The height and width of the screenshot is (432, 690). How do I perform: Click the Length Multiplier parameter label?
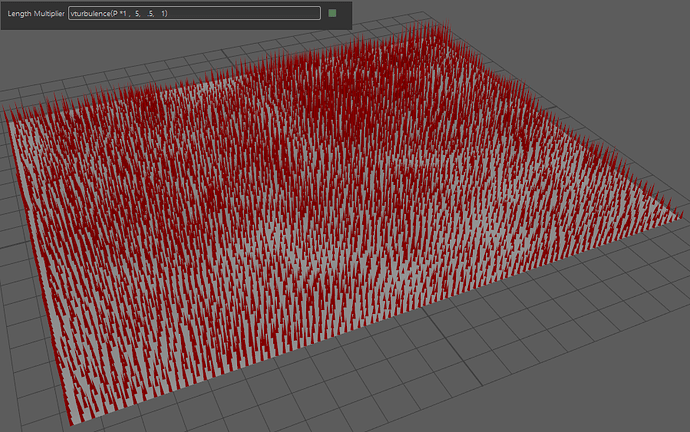tap(35, 14)
